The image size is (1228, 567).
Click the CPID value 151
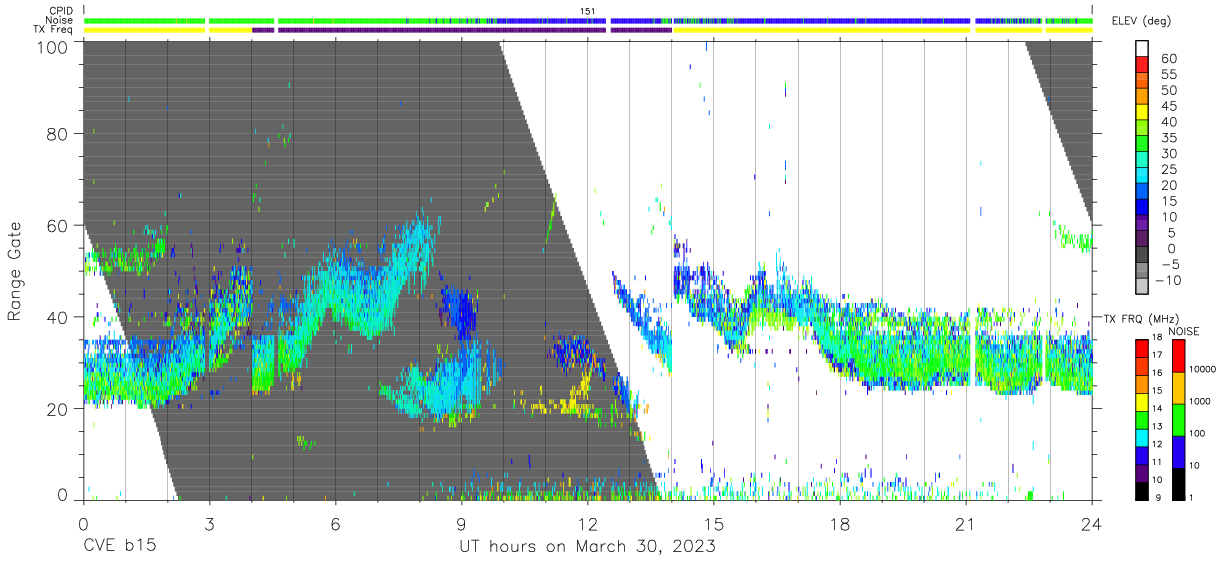588,11
